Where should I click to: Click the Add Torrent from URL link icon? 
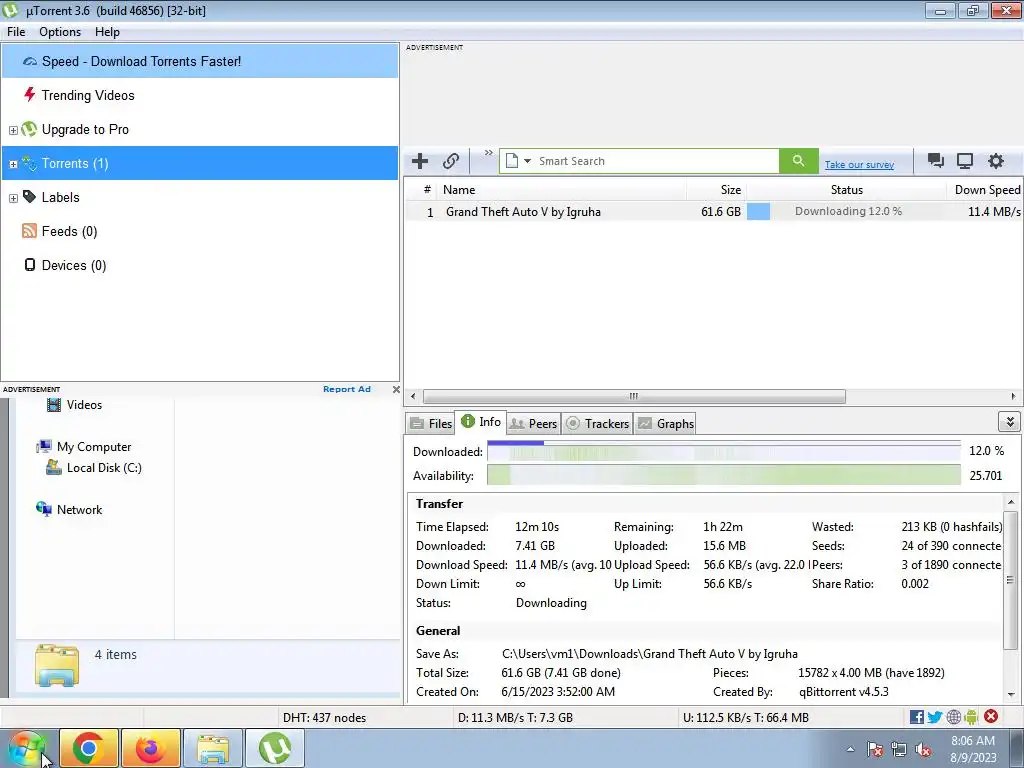pos(451,161)
